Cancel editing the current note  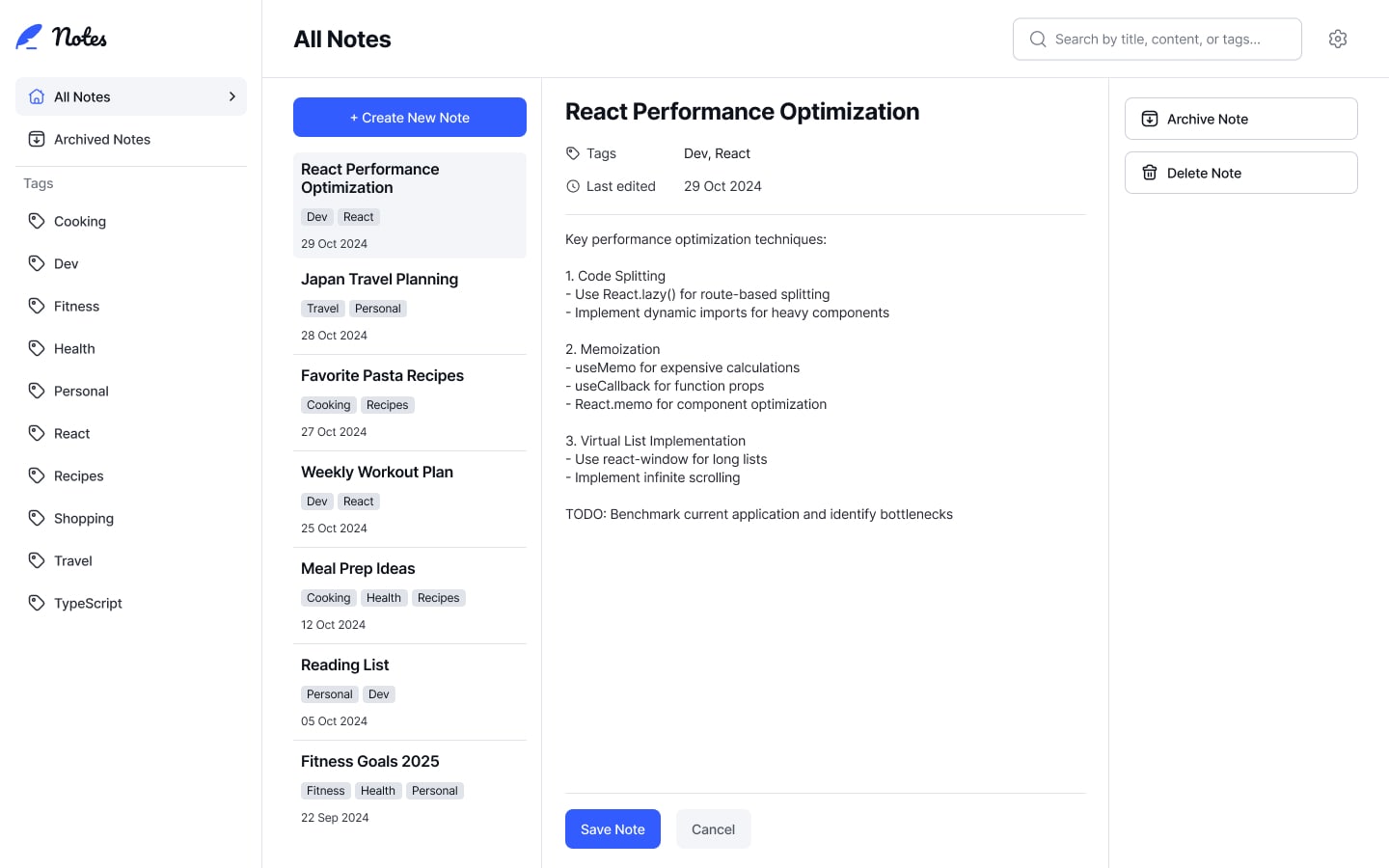[713, 828]
